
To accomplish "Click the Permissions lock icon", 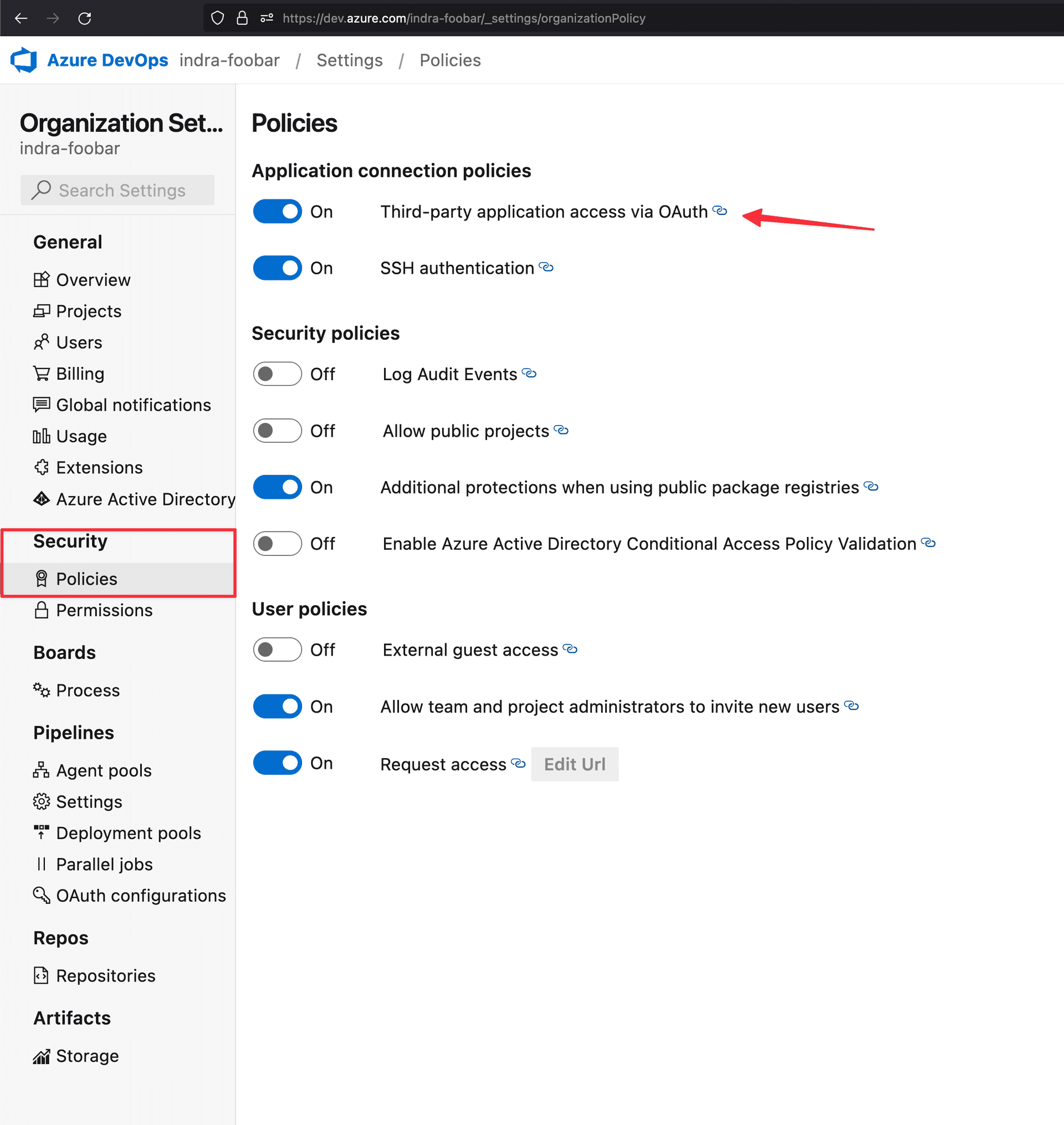I will [x=42, y=610].
